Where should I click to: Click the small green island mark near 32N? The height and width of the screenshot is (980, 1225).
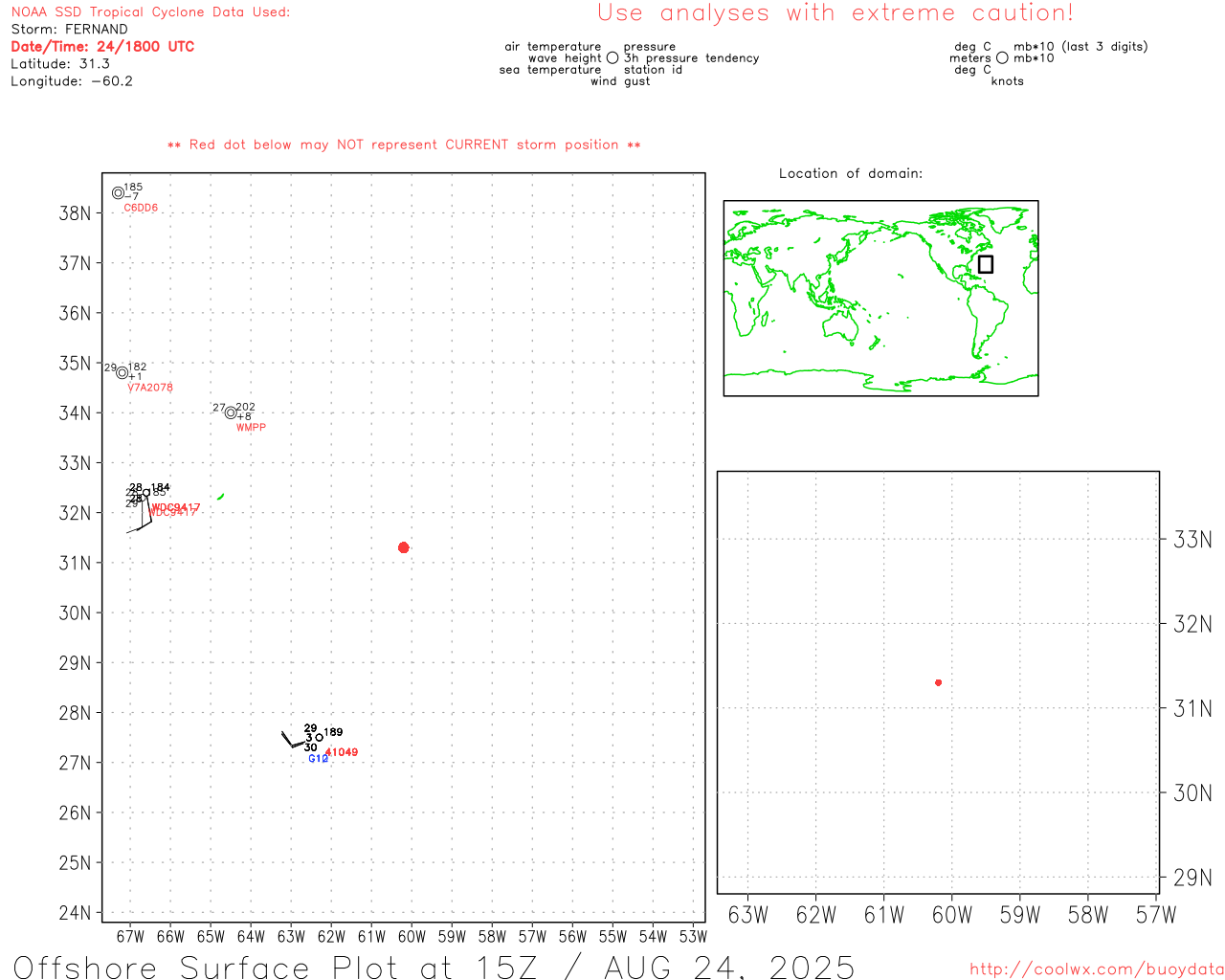[221, 496]
